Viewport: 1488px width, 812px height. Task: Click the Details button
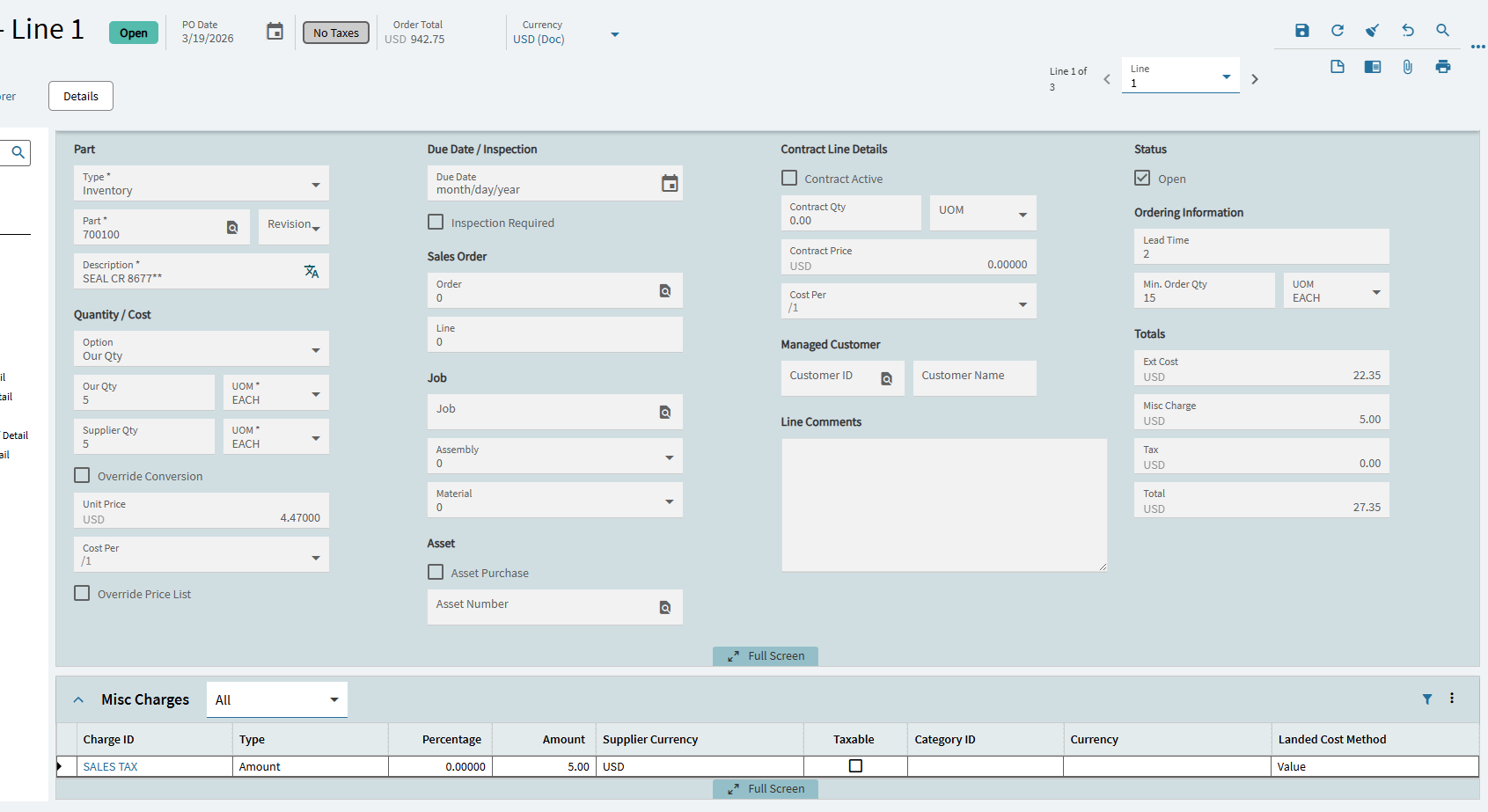point(81,96)
